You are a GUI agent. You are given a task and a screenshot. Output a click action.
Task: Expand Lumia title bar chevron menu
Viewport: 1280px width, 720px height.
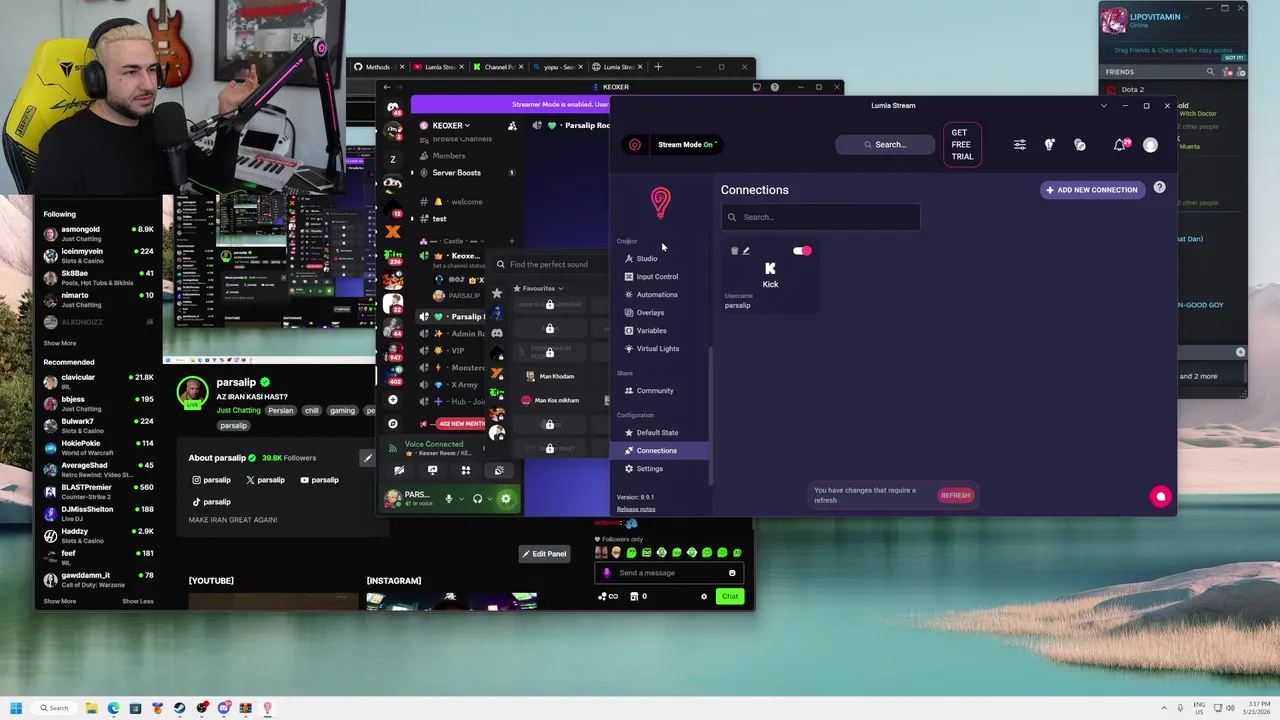pos(1103,106)
